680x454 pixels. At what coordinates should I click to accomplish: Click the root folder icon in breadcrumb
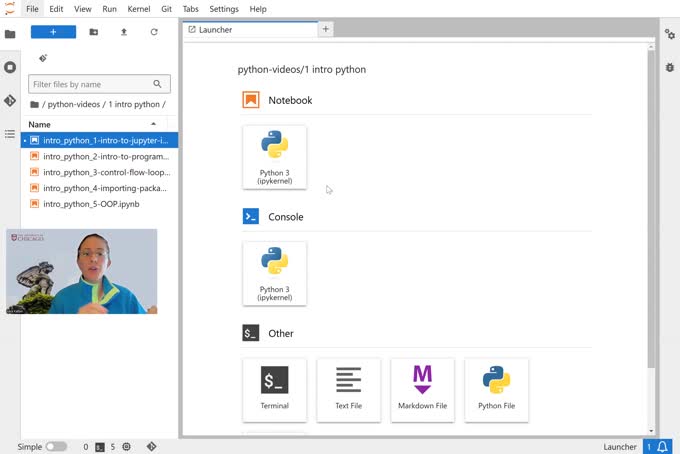pos(35,104)
